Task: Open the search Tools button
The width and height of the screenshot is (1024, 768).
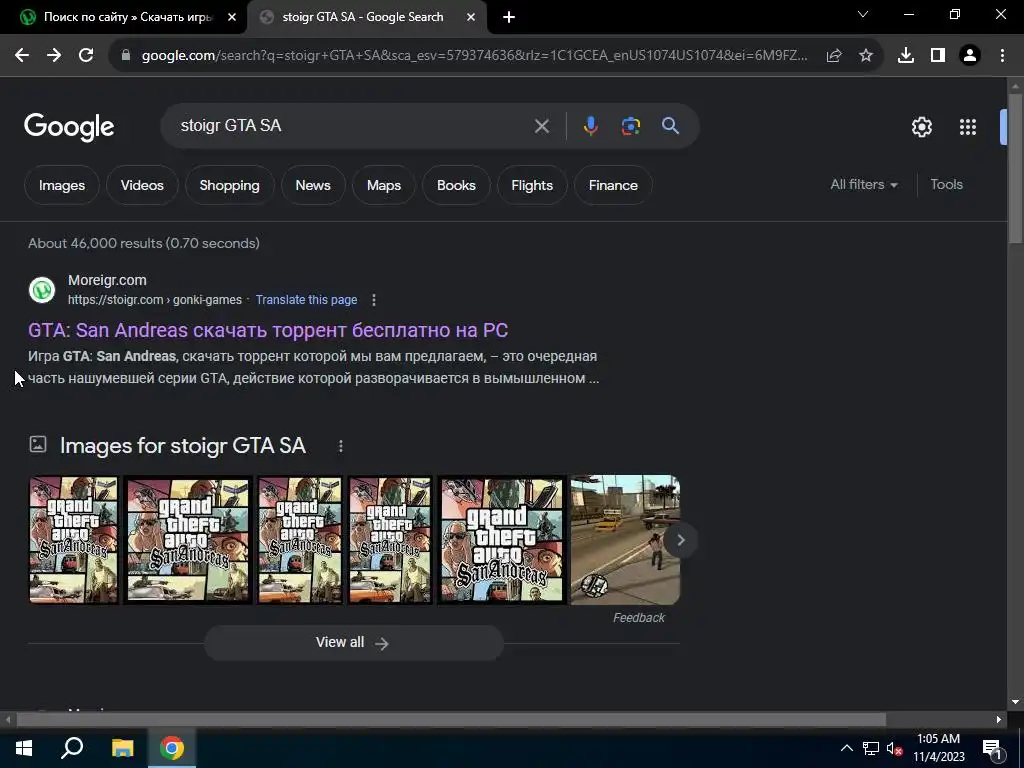Action: [946, 185]
